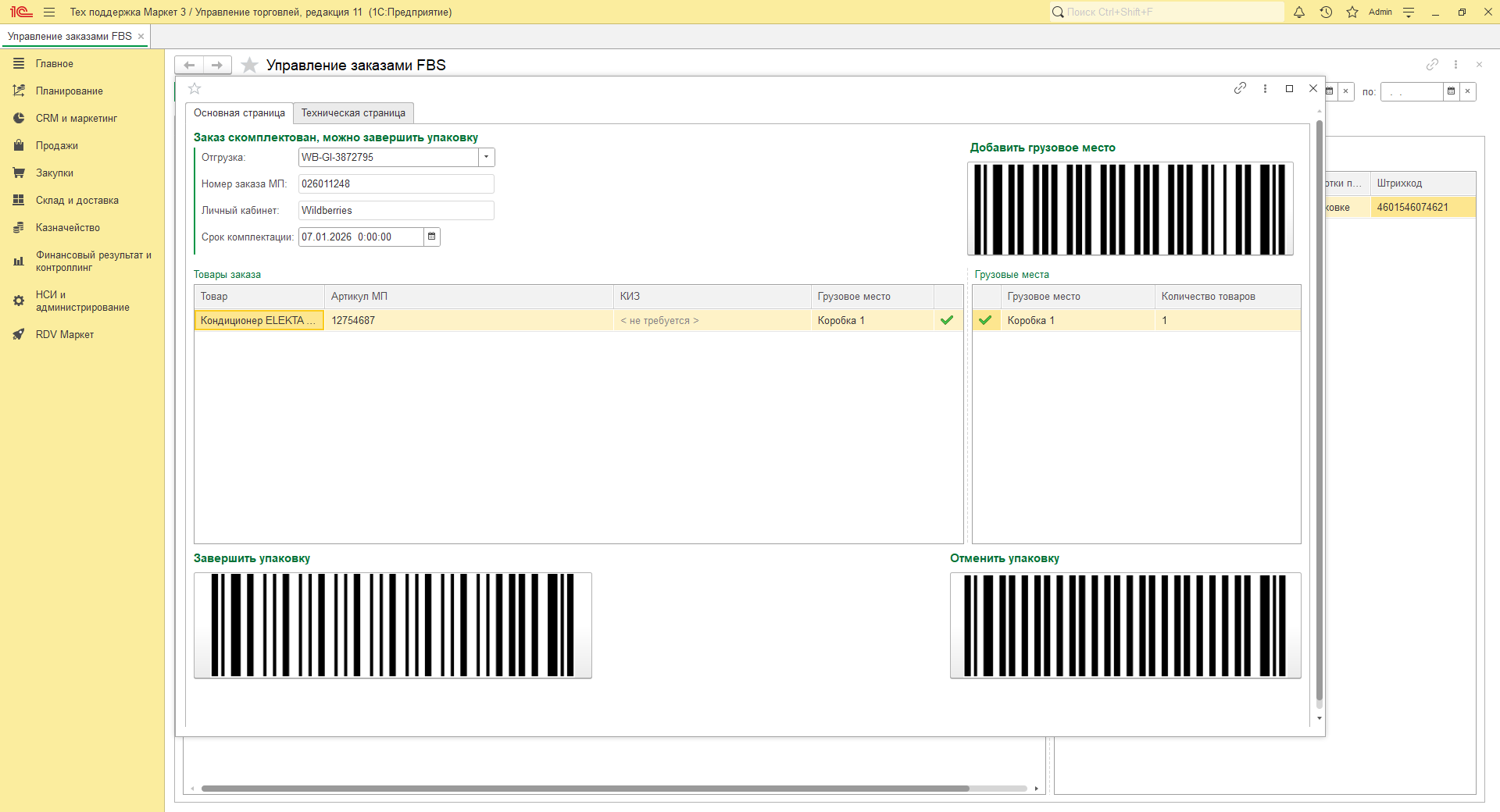This screenshot has height=812, width=1500.
Task: Click the Номер заказа МП field
Action: coord(396,183)
